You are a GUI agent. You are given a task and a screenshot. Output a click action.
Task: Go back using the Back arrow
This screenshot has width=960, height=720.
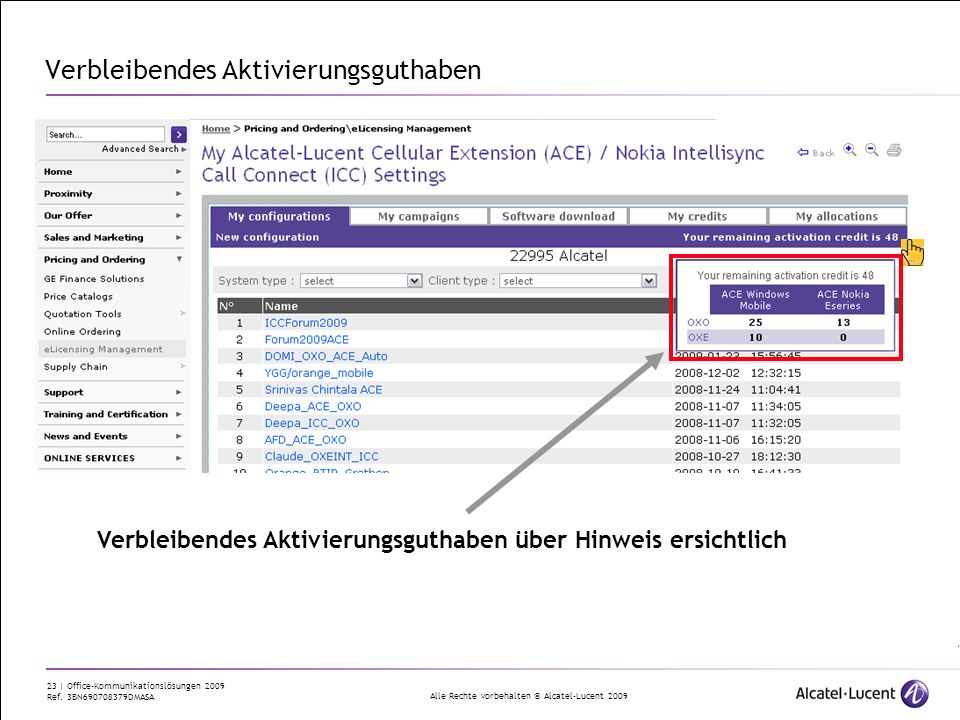tap(816, 152)
